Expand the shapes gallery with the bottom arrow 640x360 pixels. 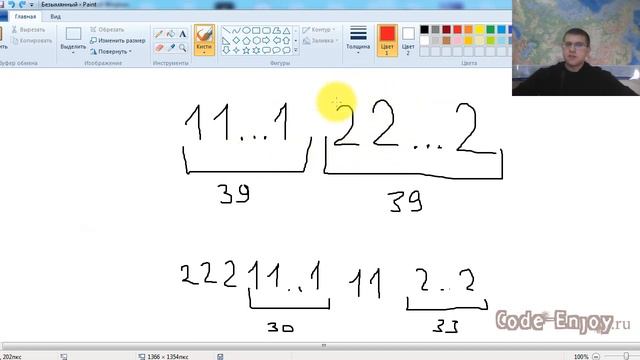(x=296, y=50)
